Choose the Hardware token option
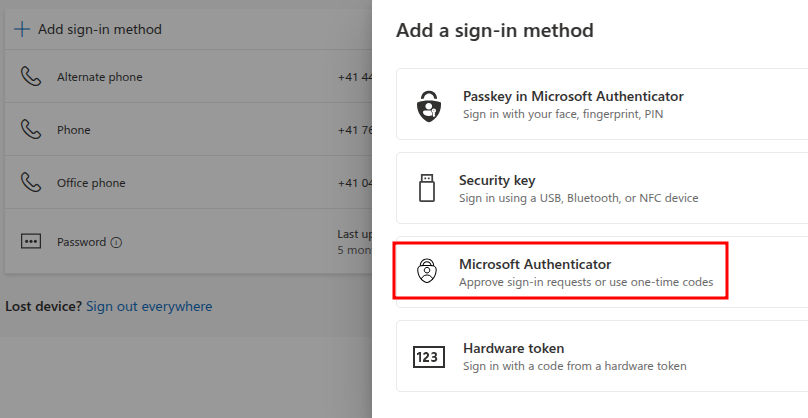The image size is (808, 418). 513,349
